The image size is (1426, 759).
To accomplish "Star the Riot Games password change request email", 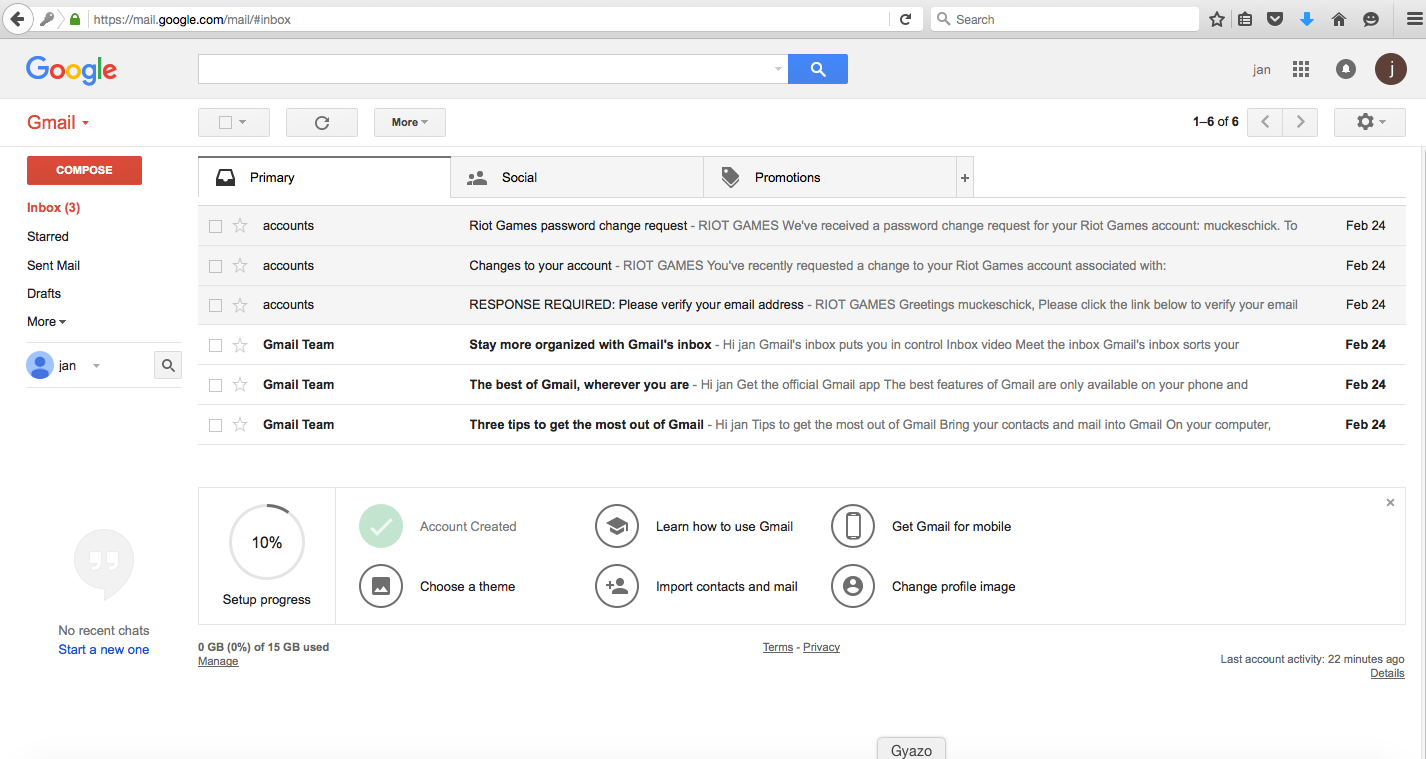I will click(240, 226).
